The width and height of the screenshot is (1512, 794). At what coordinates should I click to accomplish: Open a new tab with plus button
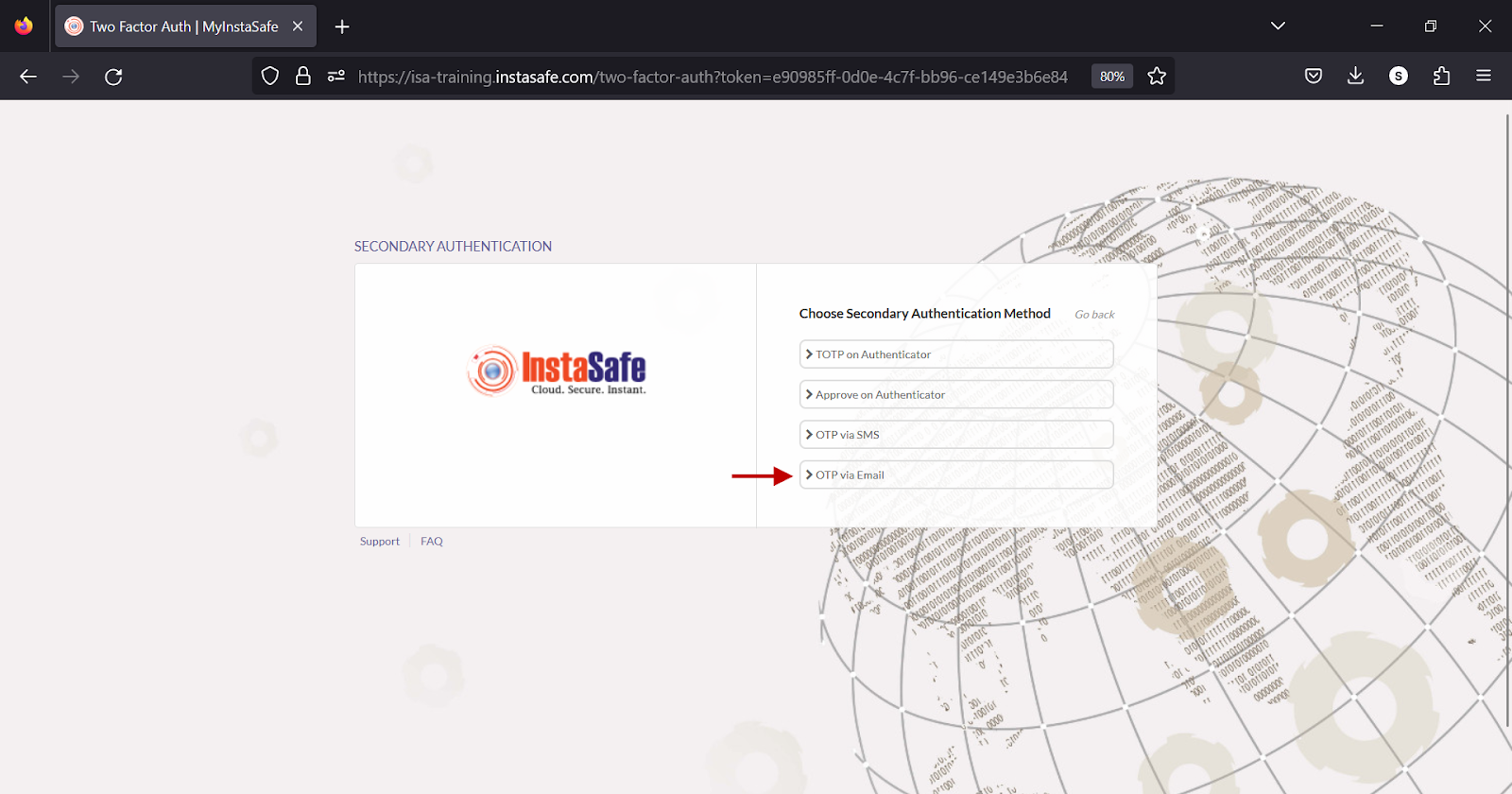click(x=342, y=26)
